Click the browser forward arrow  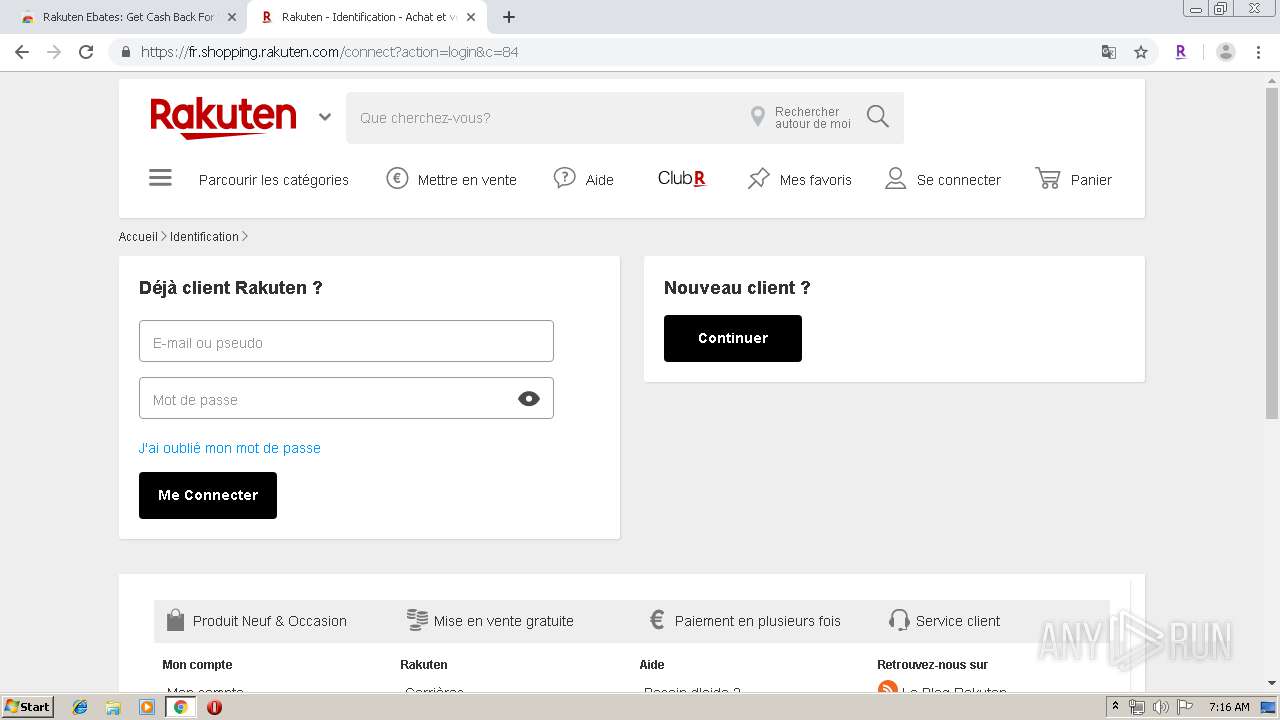54,52
